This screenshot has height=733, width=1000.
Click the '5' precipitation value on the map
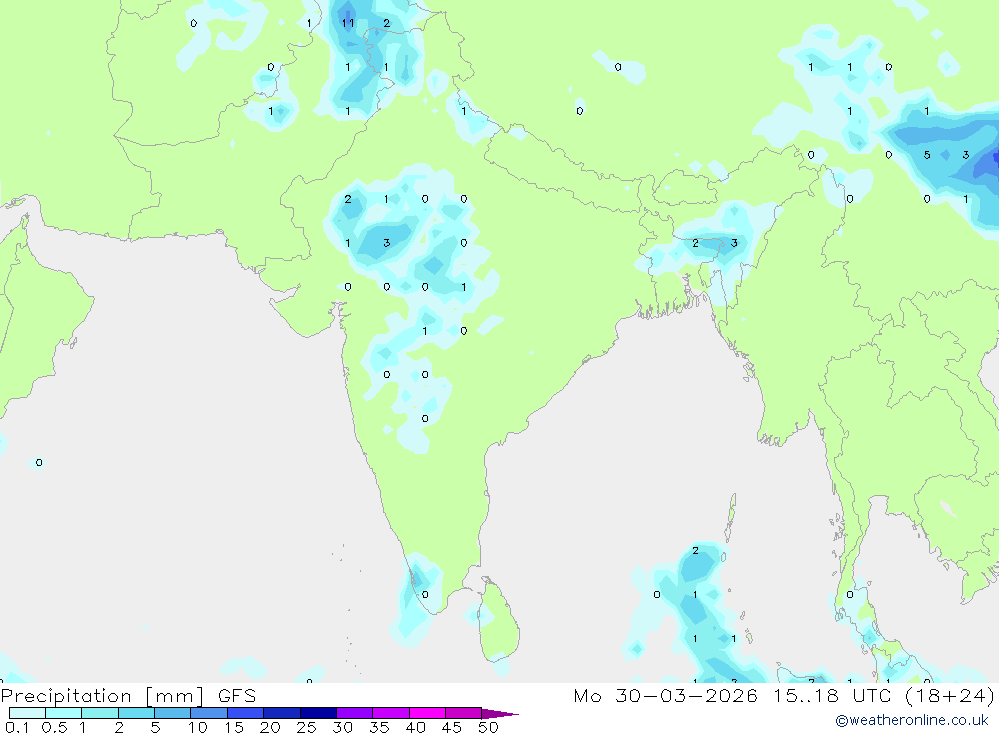click(927, 155)
